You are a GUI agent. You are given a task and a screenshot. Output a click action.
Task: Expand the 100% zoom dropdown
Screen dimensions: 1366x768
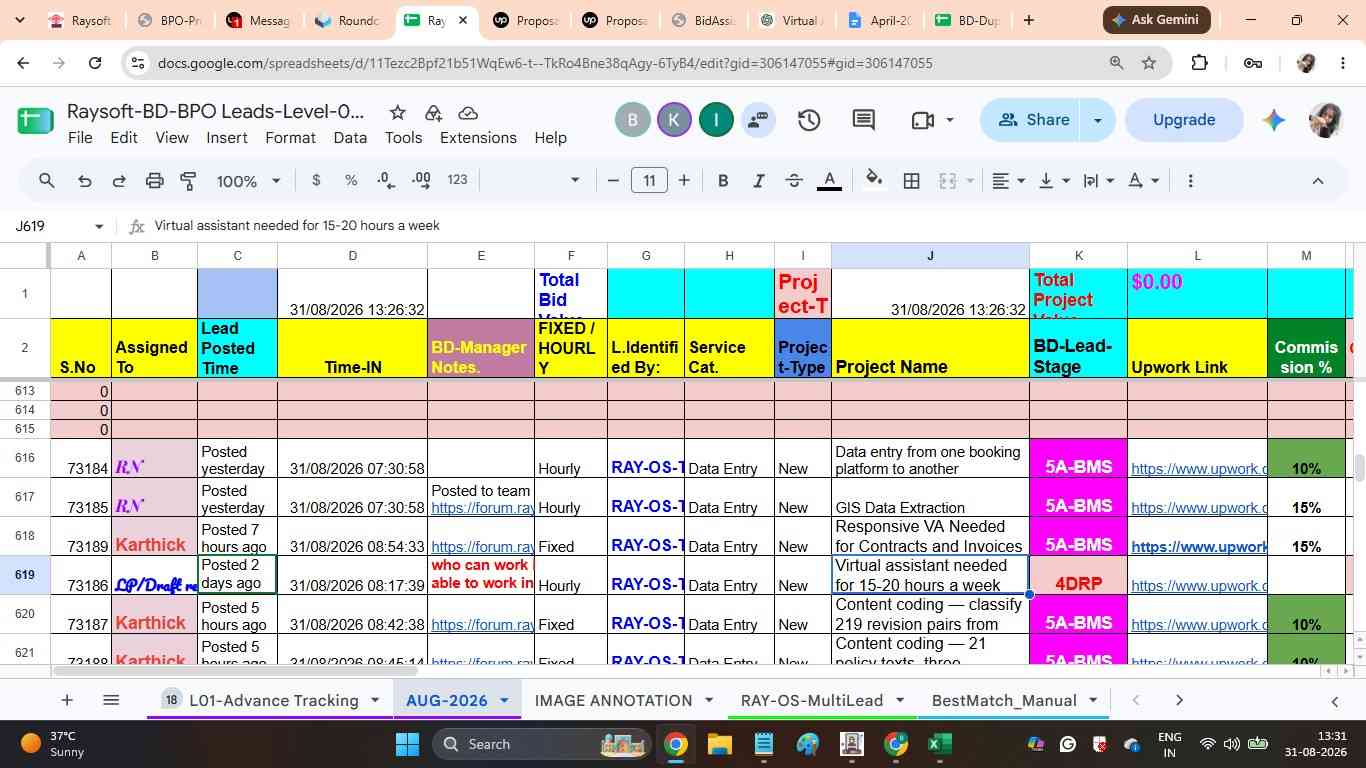pyautogui.click(x=249, y=181)
